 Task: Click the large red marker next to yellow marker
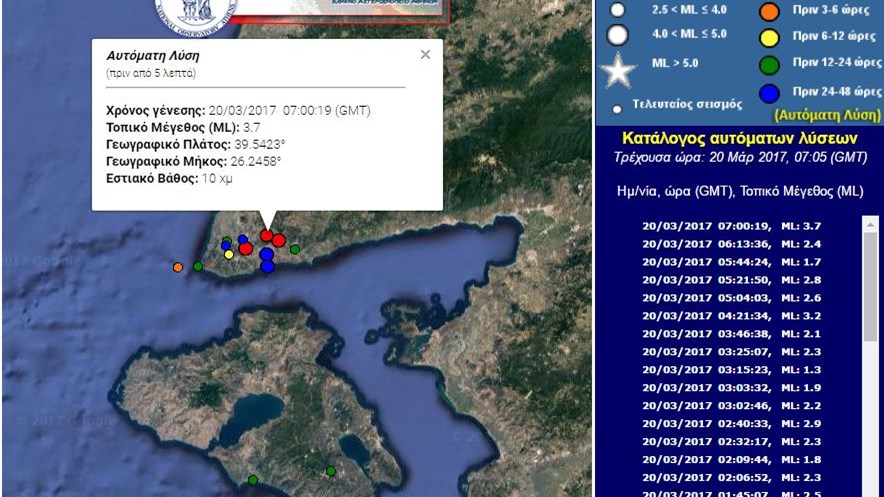tap(245, 248)
